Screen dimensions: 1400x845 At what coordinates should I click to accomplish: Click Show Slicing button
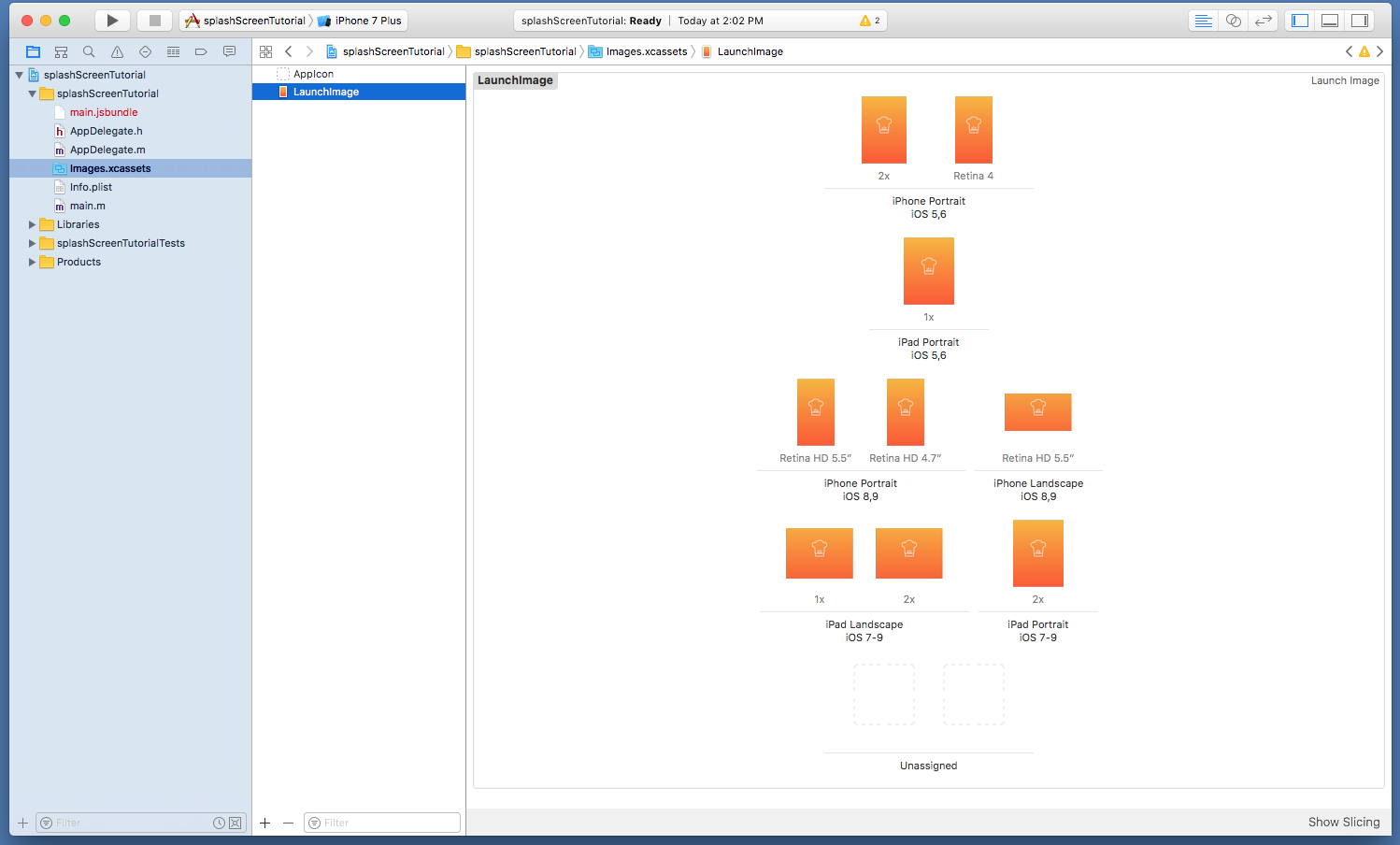tap(1343, 822)
